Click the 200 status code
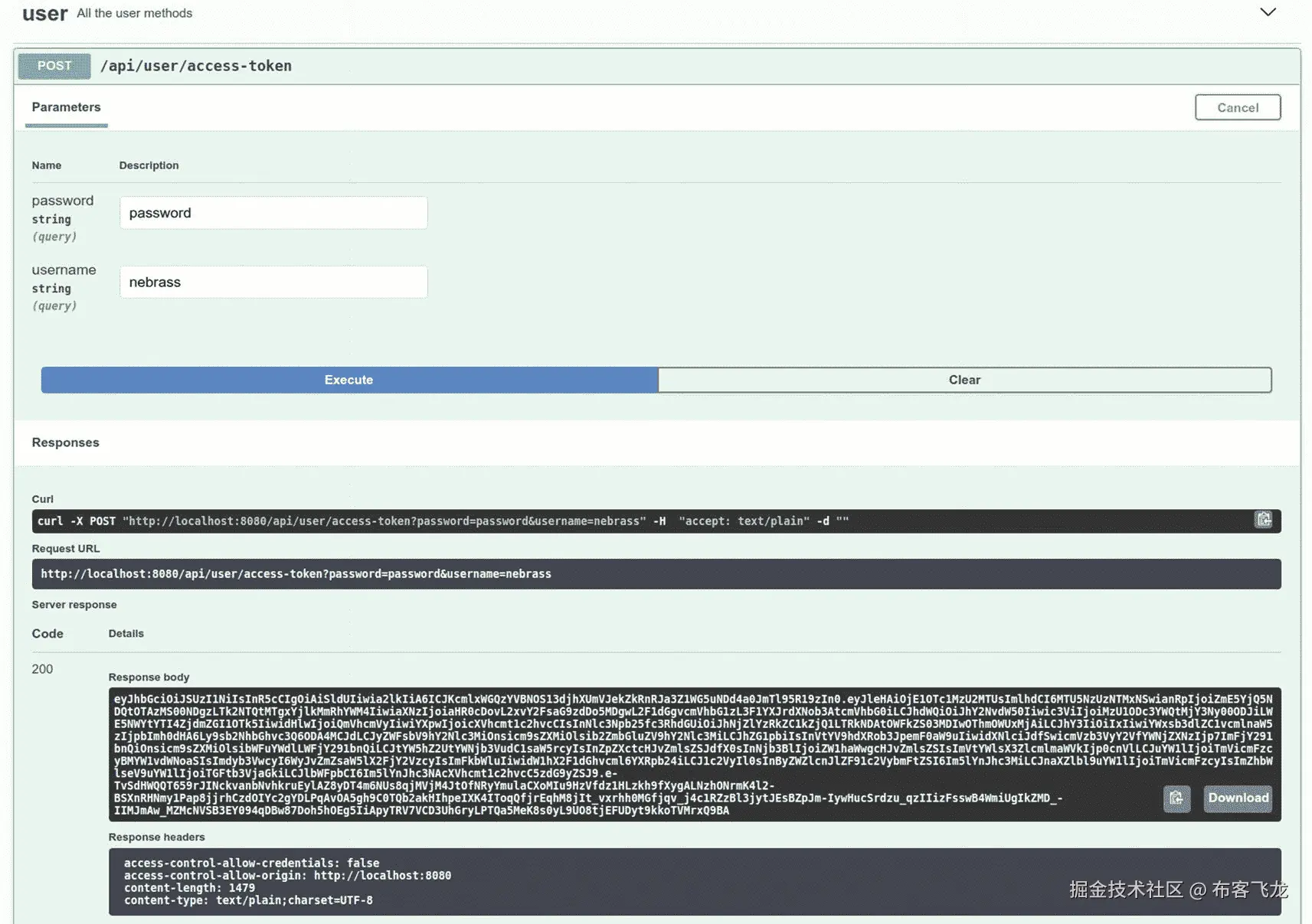1312x924 pixels. point(42,669)
